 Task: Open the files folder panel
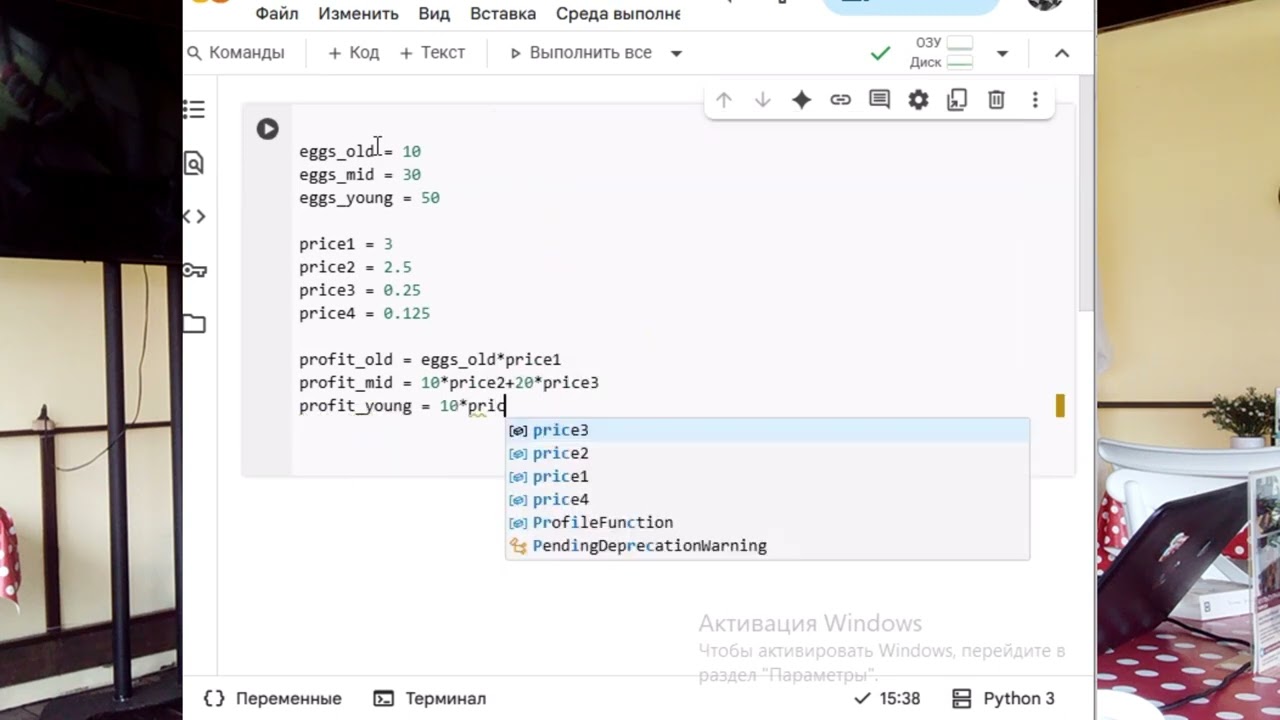click(x=194, y=324)
